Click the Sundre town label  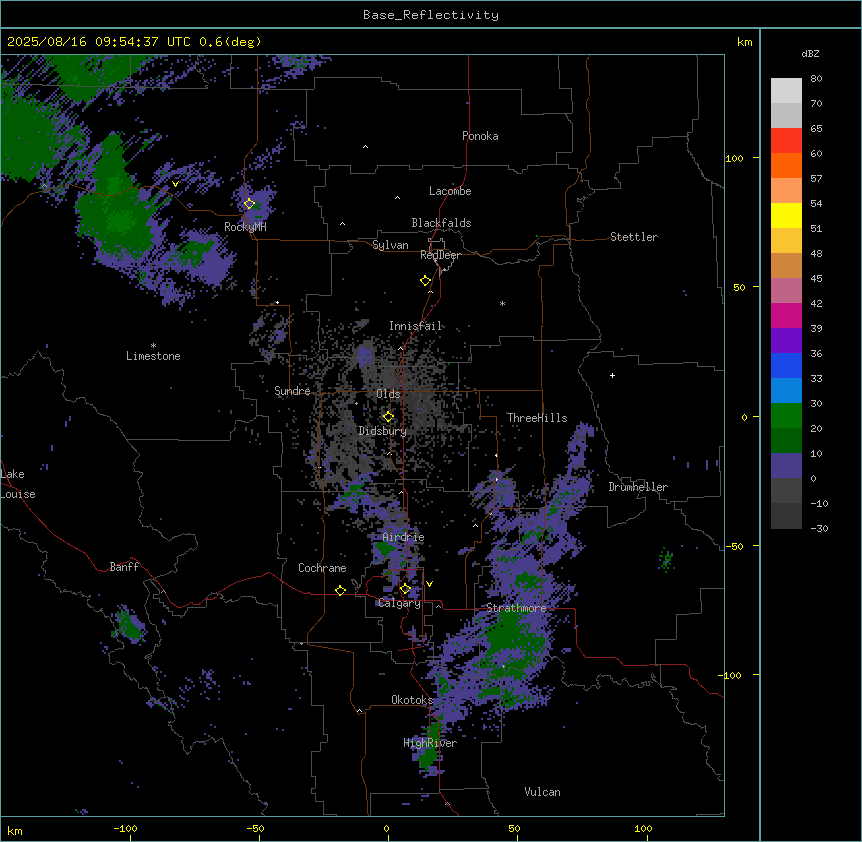pos(292,391)
